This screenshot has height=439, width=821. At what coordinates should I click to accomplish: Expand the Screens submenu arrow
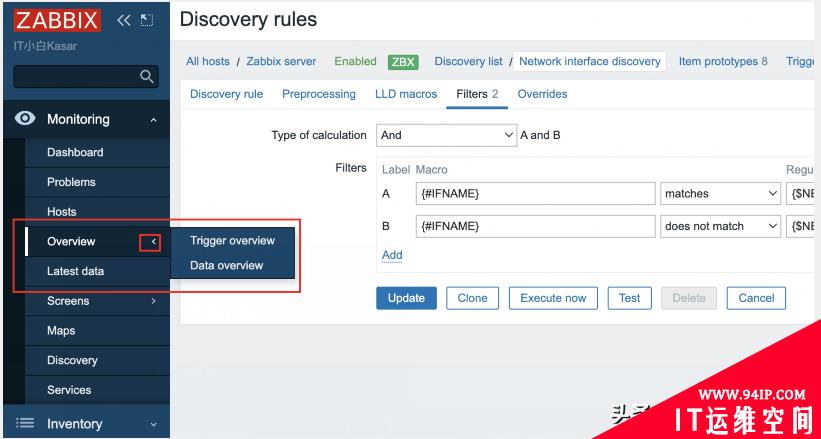153,301
